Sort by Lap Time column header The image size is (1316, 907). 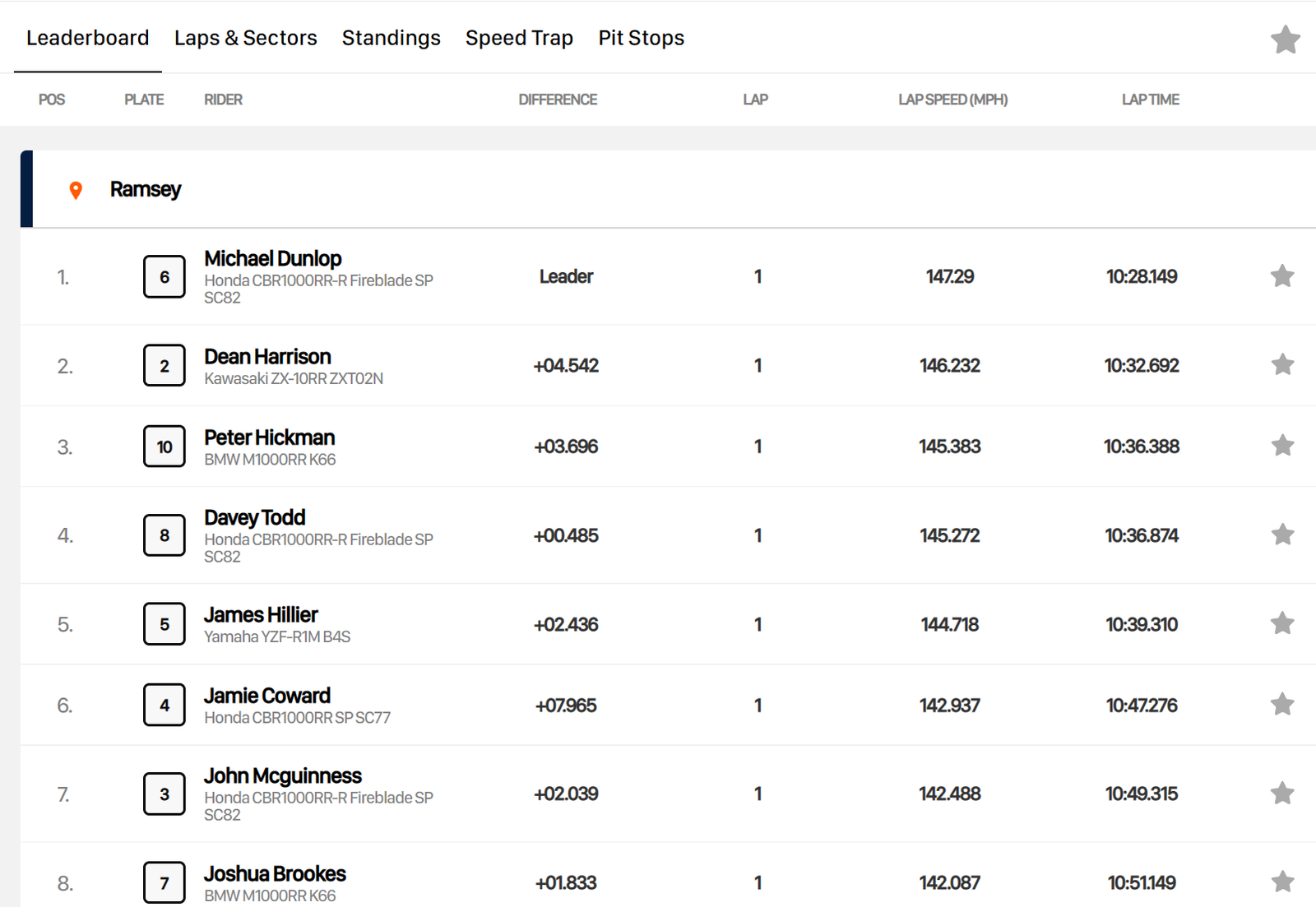pos(1149,99)
